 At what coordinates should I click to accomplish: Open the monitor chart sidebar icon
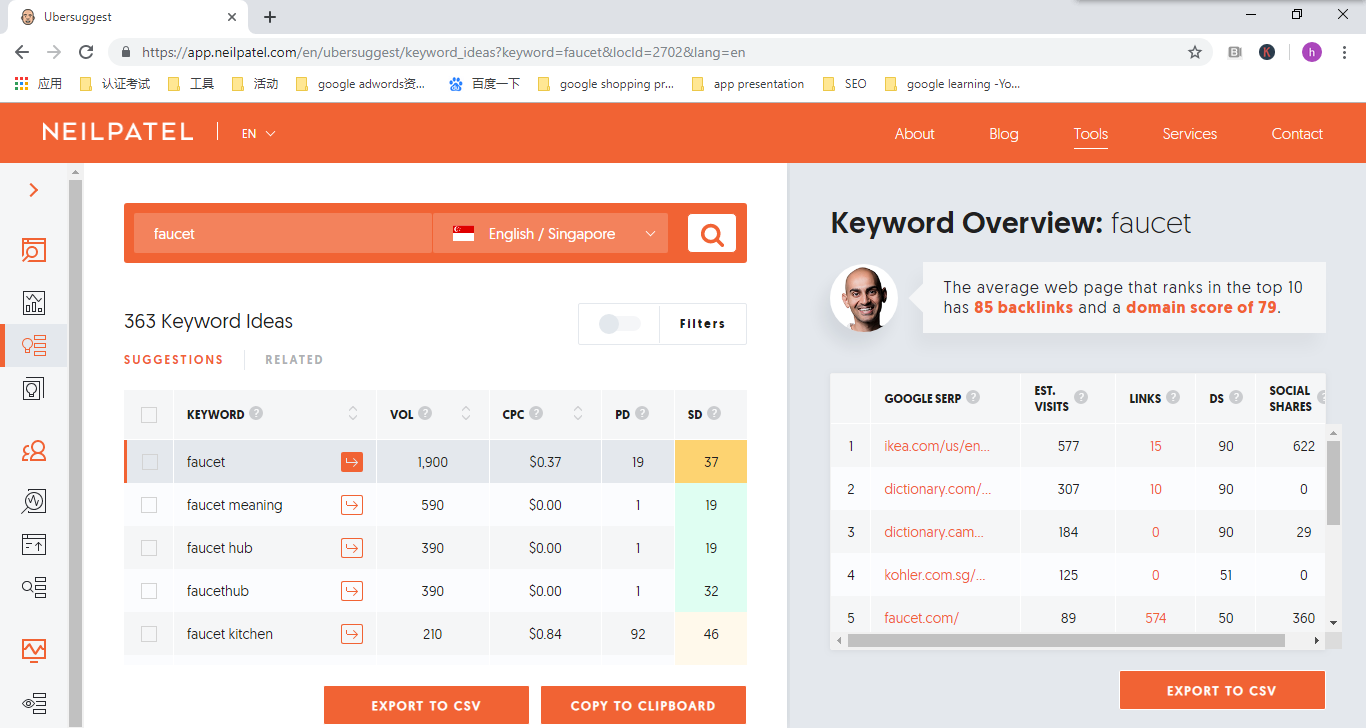34,651
